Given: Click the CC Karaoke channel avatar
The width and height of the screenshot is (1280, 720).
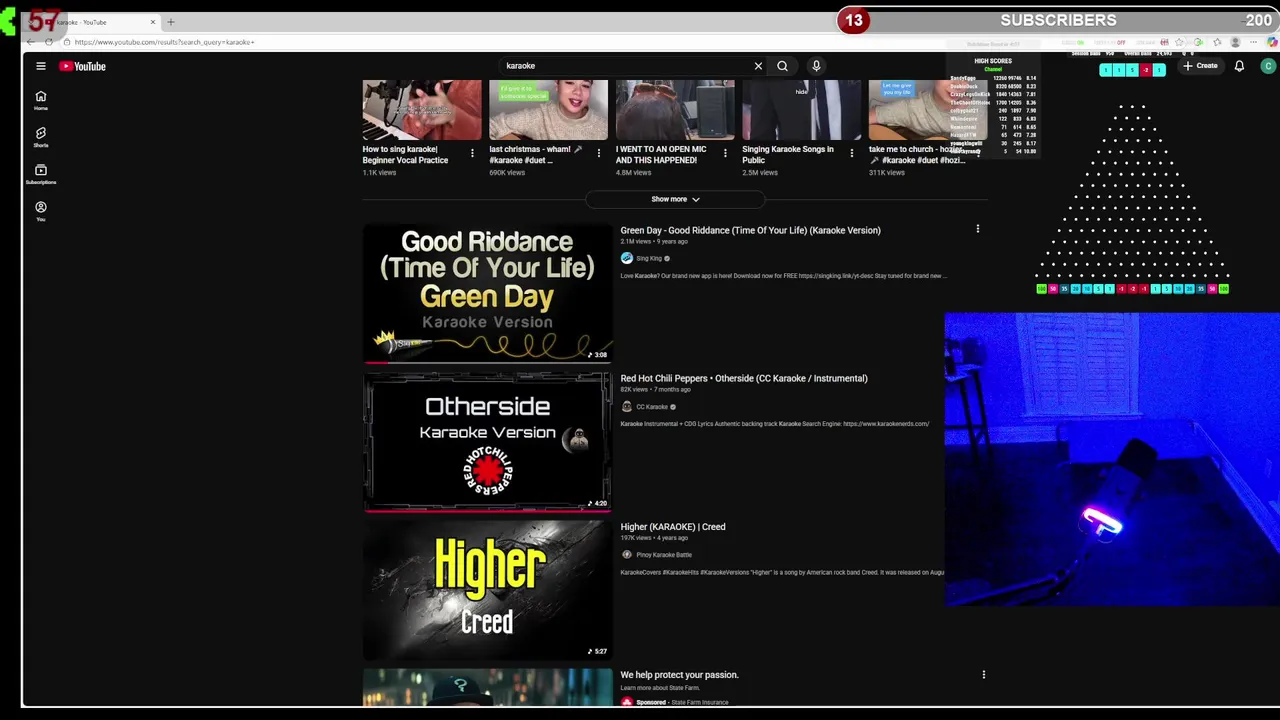Looking at the screenshot, I should coord(627,407).
